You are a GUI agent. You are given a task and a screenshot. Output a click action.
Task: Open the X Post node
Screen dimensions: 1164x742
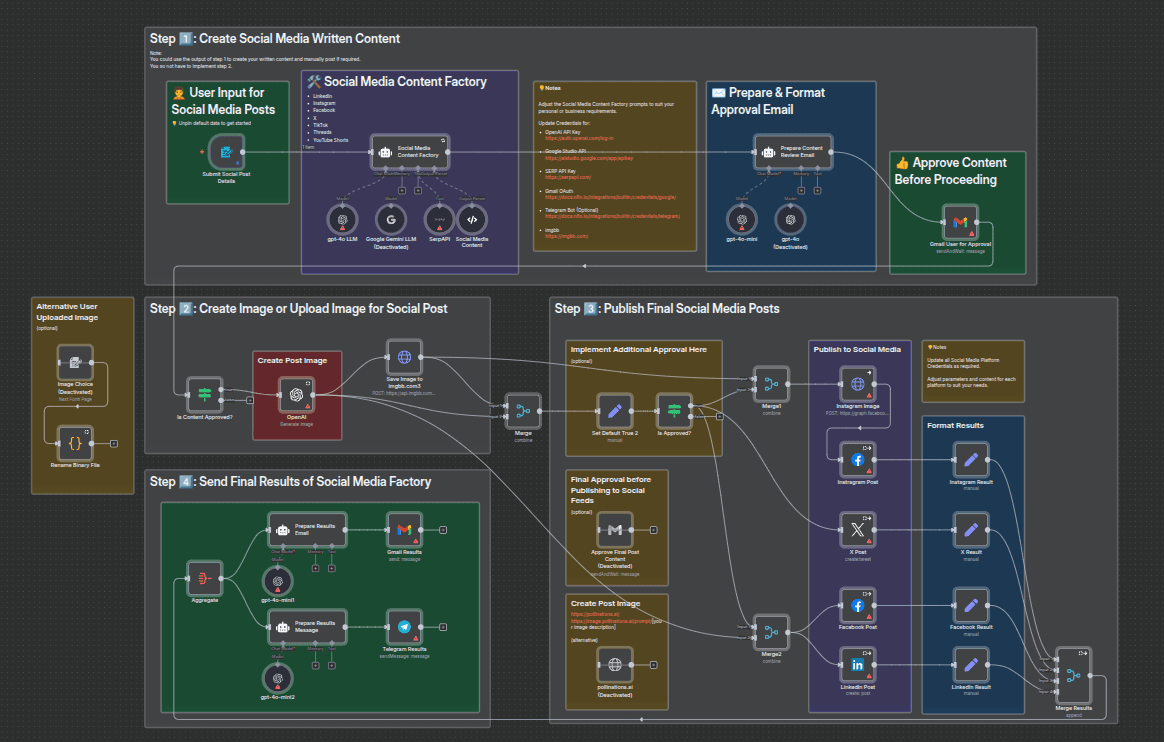(x=857, y=529)
